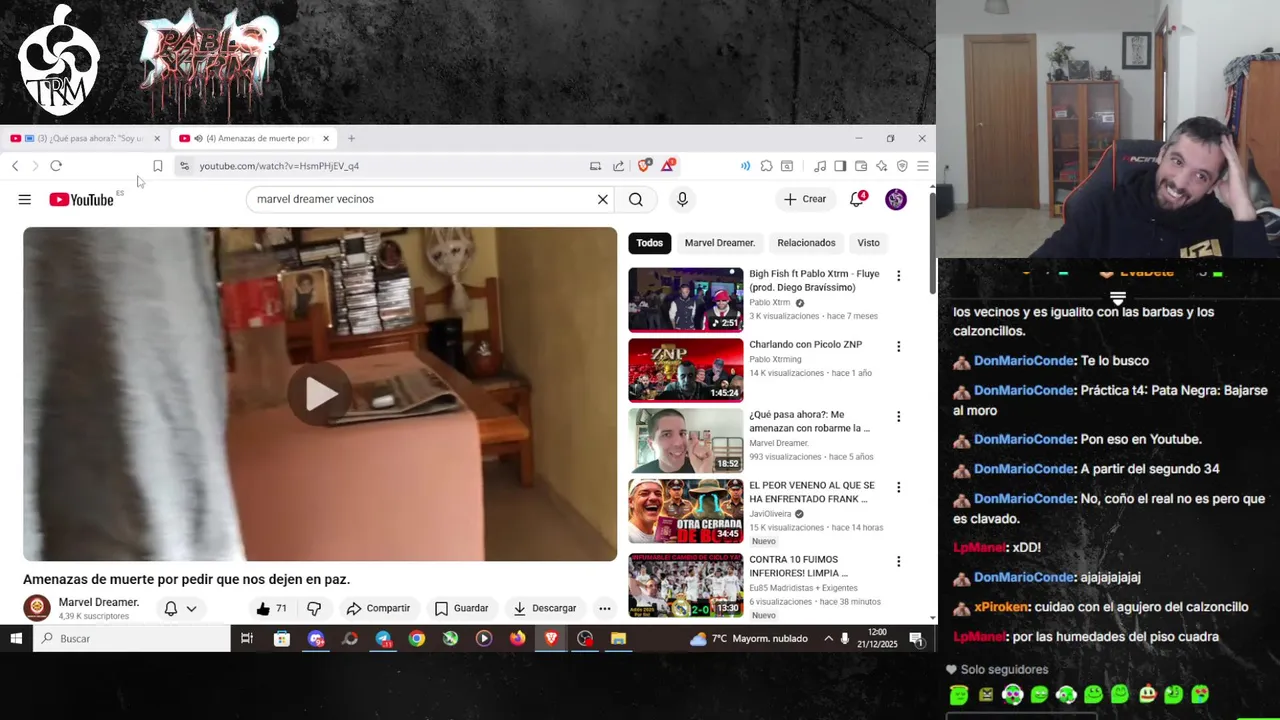Expand notification options chevron next to bell
This screenshot has width=1280, height=720.
point(191,608)
